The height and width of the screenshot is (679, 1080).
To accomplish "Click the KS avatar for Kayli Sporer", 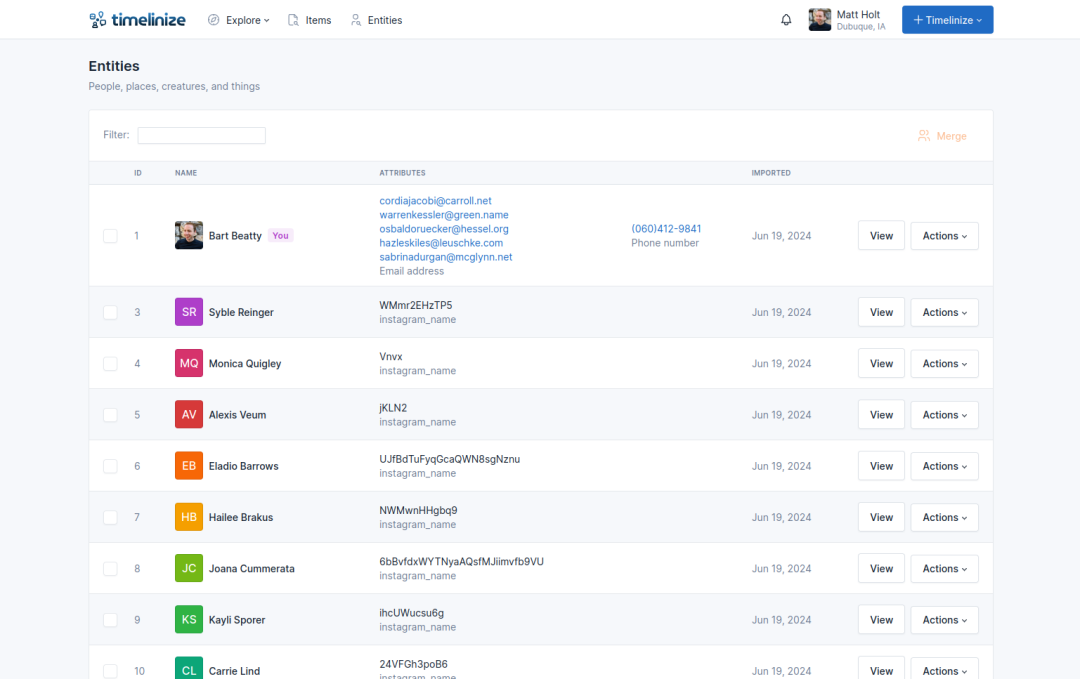I will [189, 620].
